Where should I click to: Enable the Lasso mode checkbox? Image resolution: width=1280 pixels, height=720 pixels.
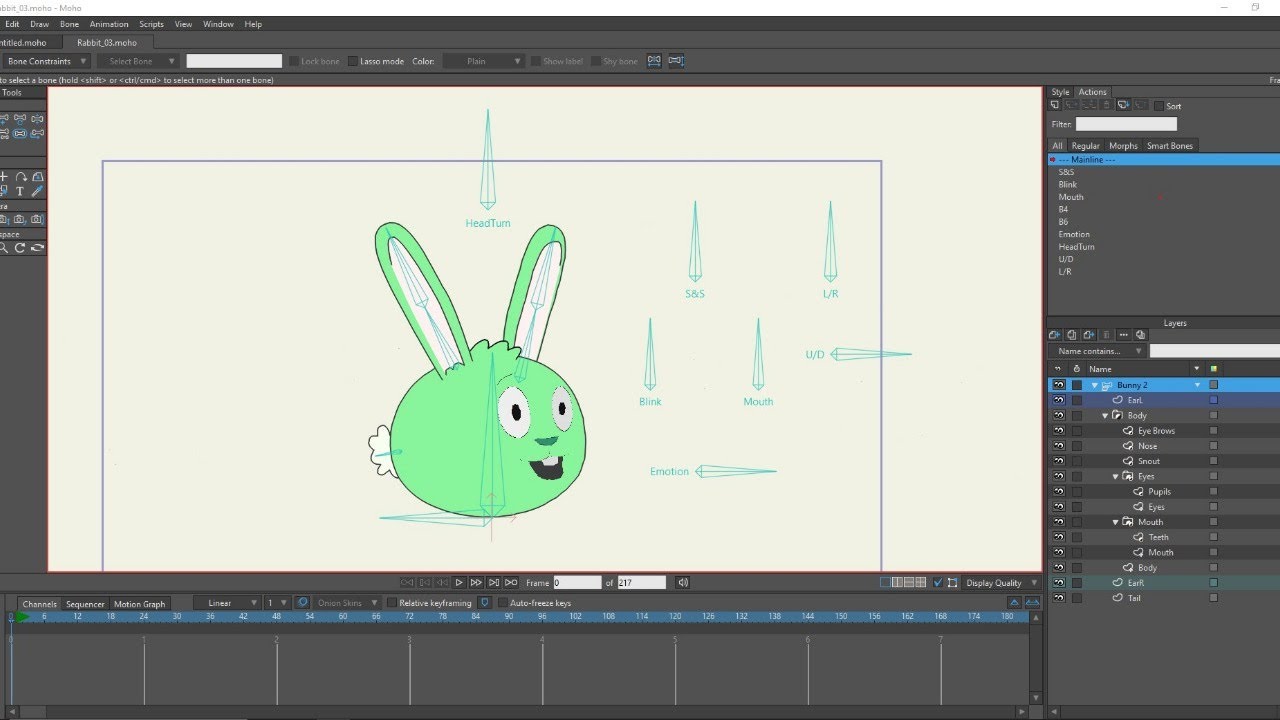click(x=353, y=61)
